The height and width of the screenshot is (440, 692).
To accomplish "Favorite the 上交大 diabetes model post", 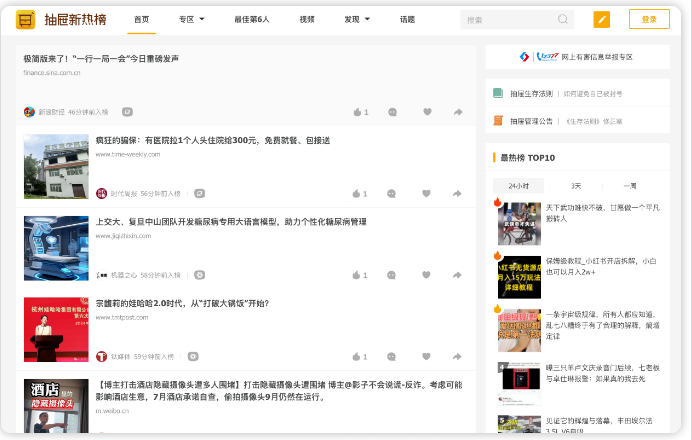I will [426, 275].
